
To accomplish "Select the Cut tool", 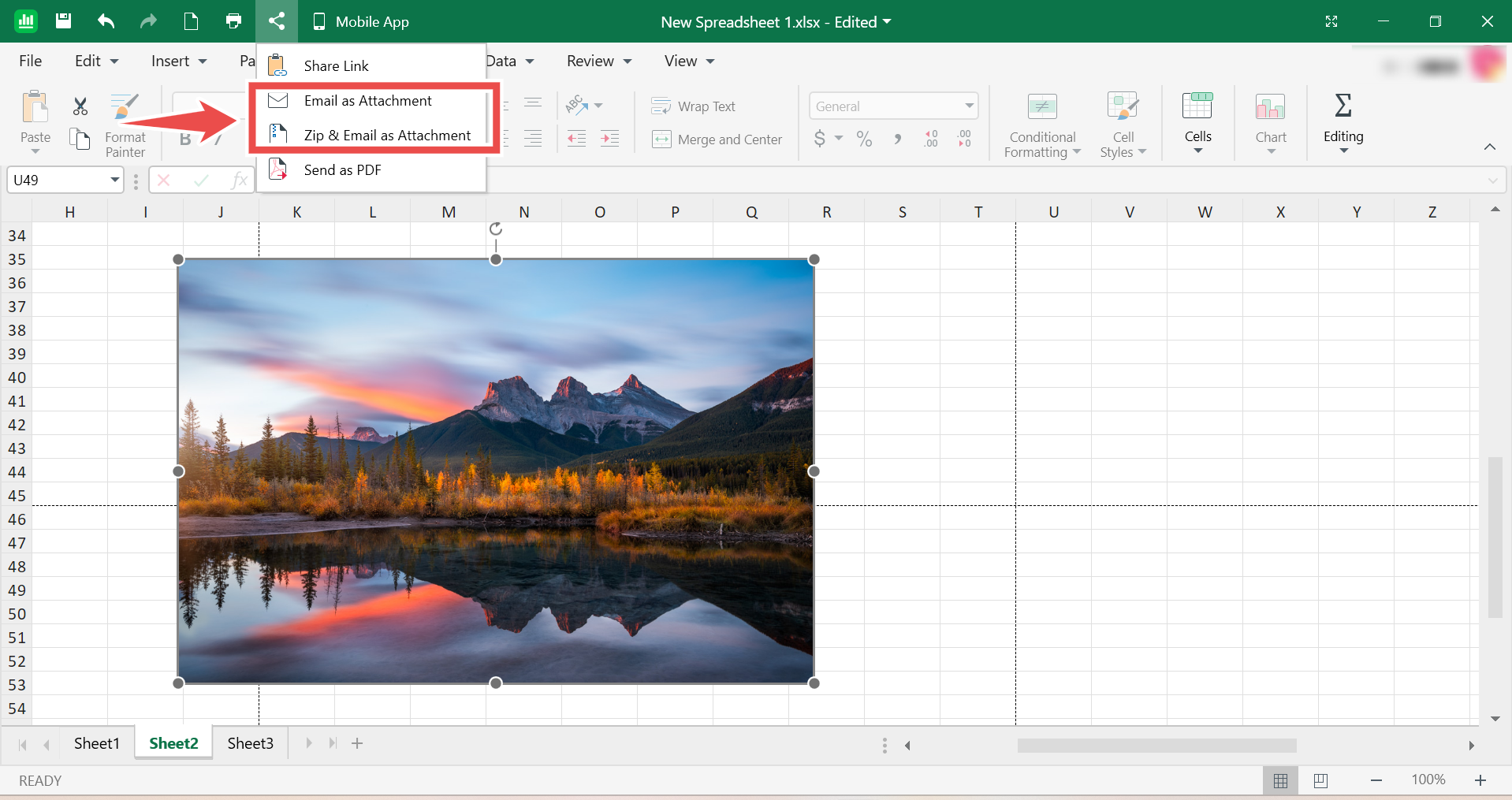I will (x=78, y=106).
